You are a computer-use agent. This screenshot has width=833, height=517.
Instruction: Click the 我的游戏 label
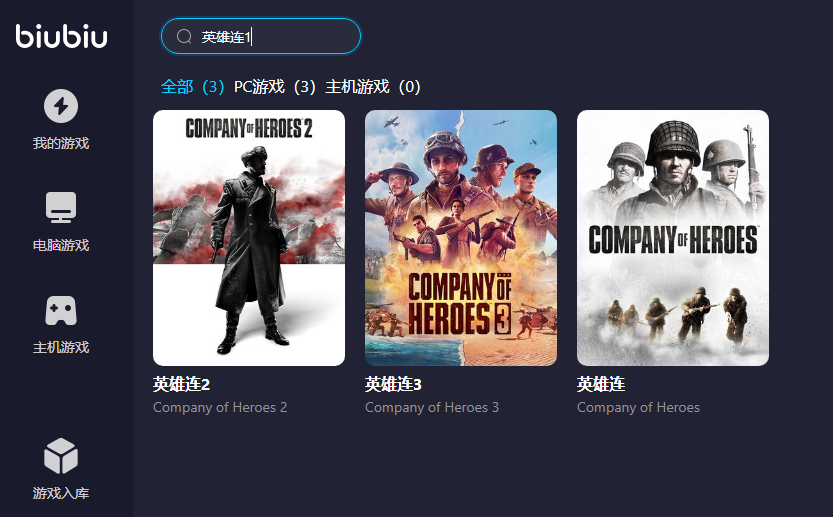pyautogui.click(x=61, y=143)
